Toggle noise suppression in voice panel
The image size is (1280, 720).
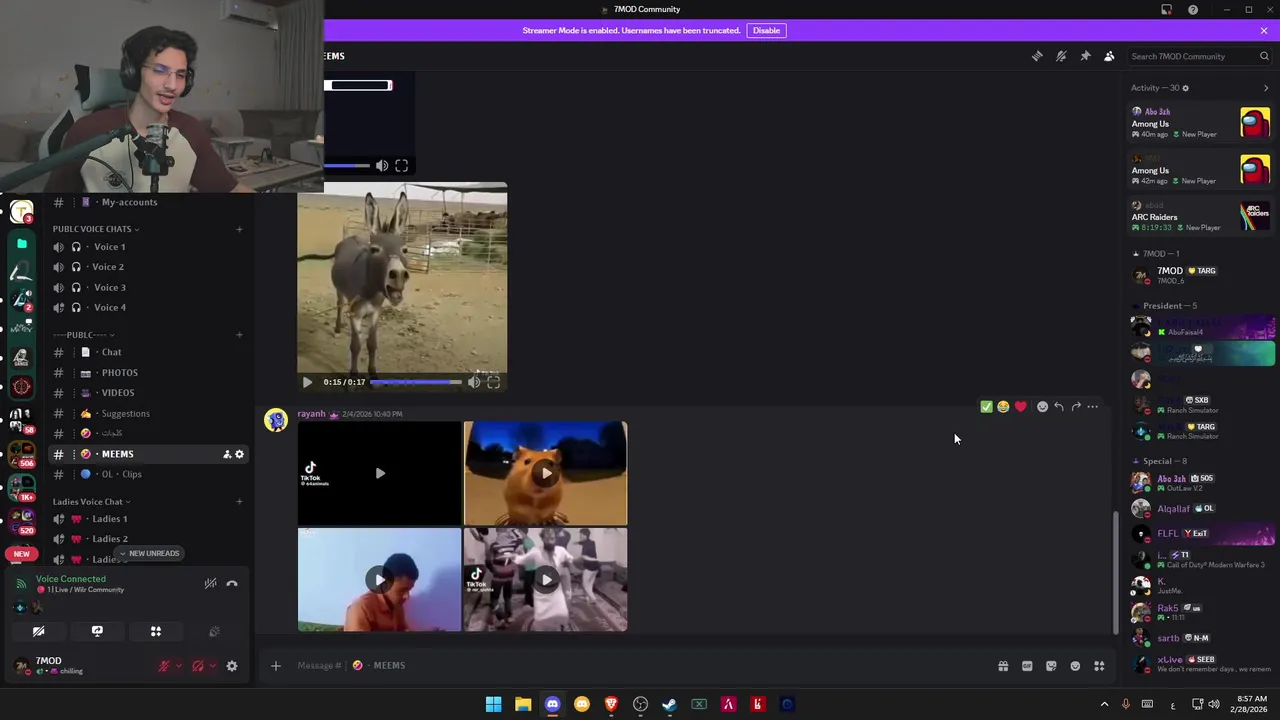[210, 584]
